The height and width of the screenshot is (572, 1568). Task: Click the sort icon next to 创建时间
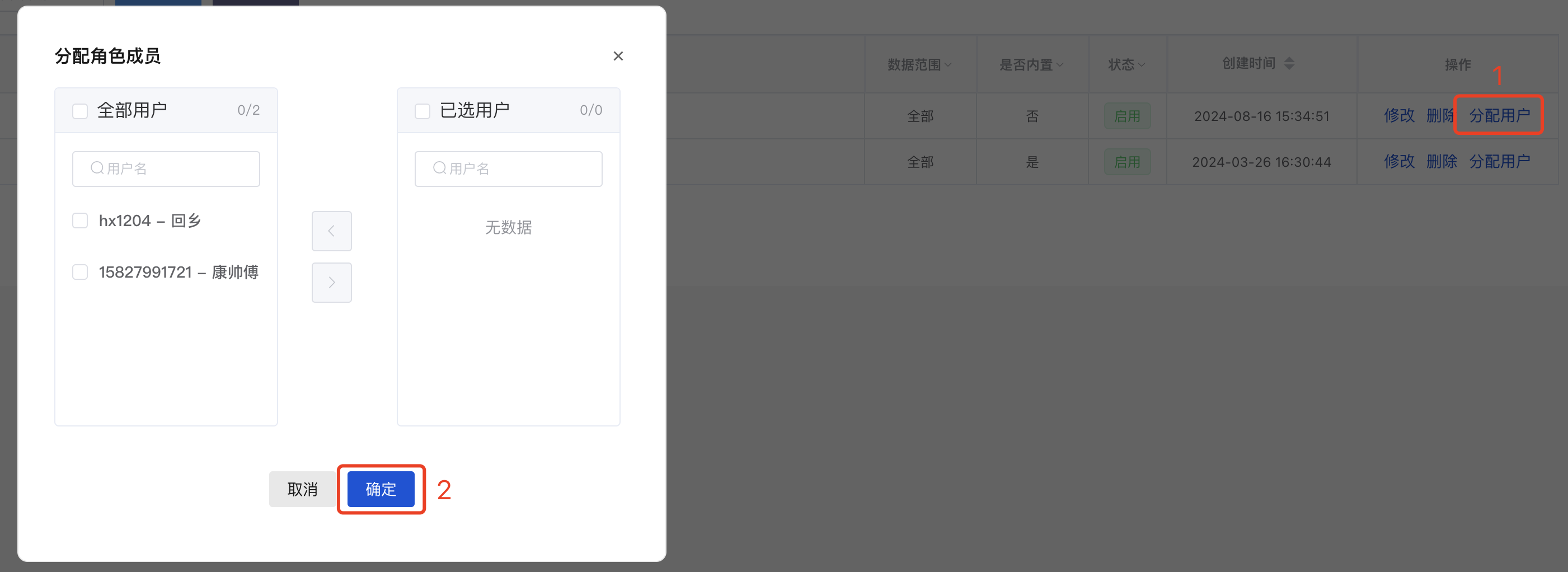tap(1290, 63)
